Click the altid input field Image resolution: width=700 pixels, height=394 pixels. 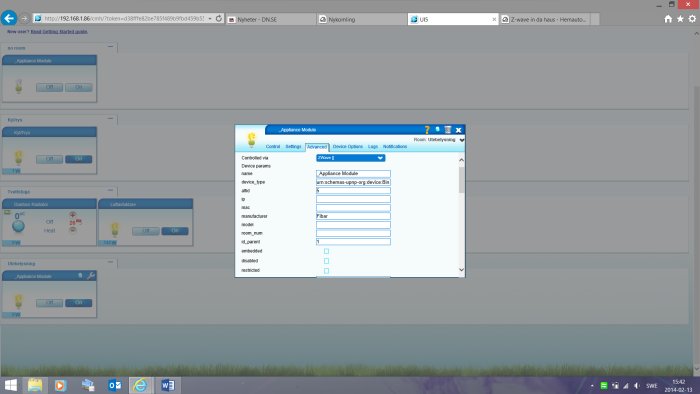point(353,191)
